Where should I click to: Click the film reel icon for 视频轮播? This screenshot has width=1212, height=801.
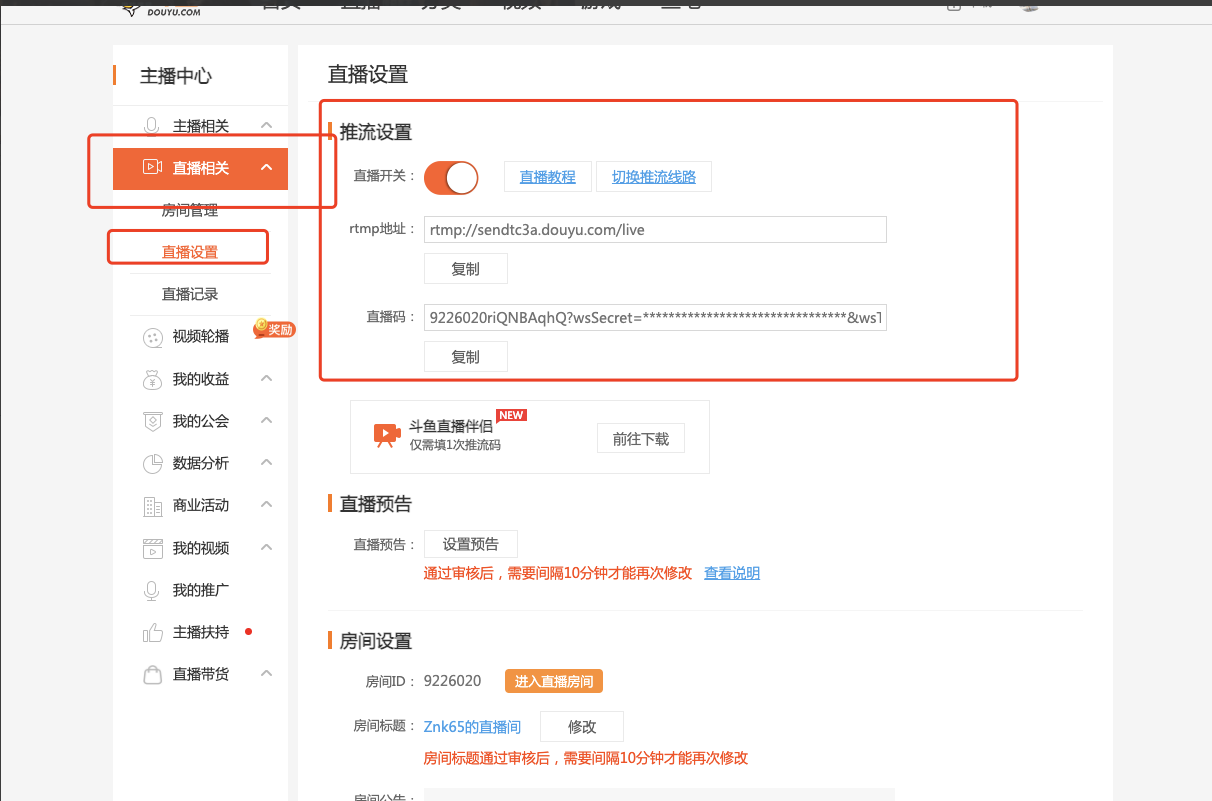[x=152, y=337]
